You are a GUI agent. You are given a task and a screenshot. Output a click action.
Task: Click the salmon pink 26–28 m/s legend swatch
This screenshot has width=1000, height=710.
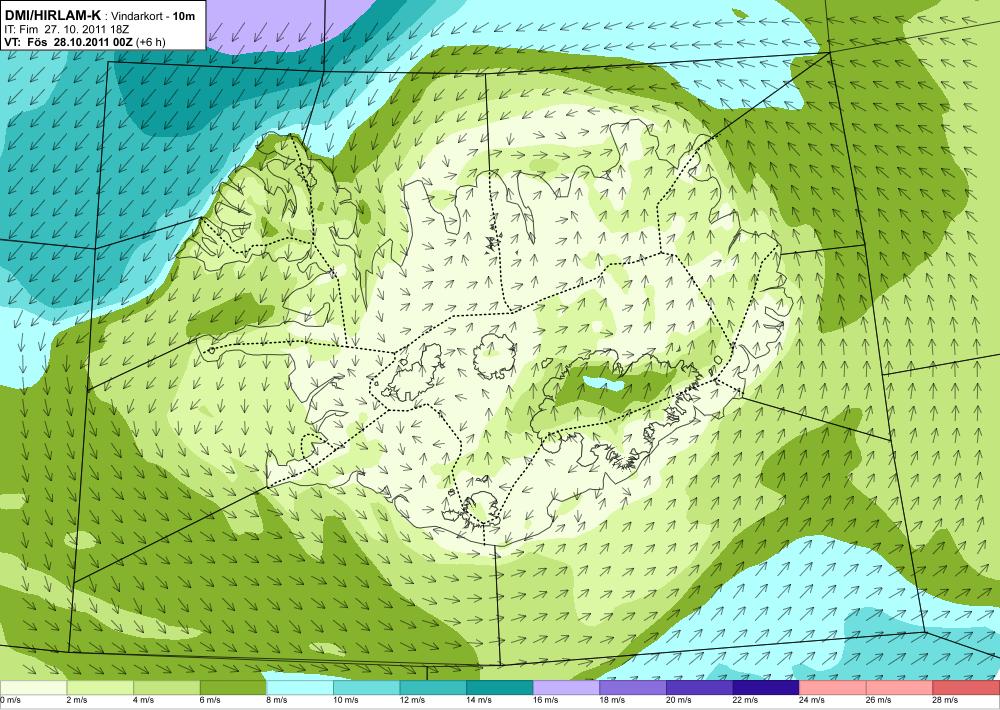[x=899, y=688]
